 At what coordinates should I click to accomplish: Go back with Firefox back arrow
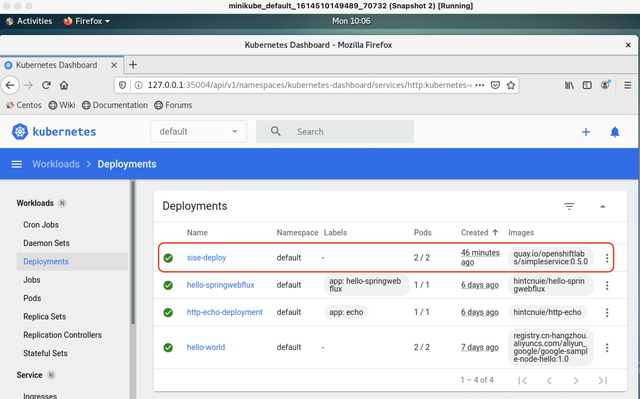10,85
